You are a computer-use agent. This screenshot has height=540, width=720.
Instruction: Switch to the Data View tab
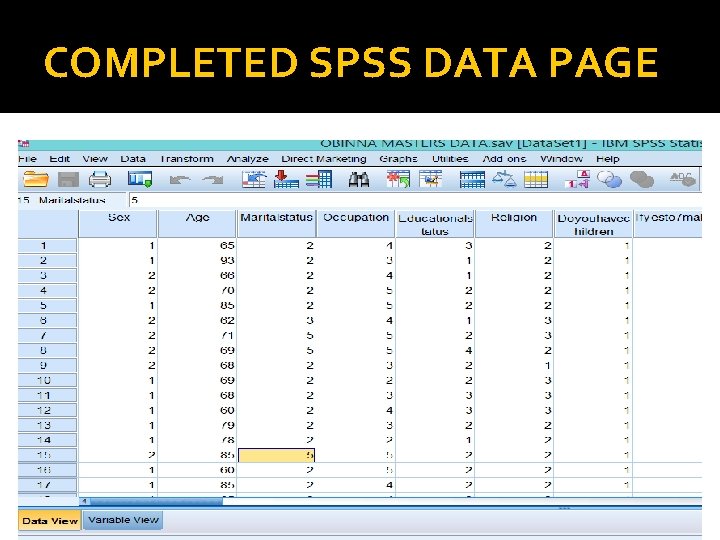coord(50,521)
